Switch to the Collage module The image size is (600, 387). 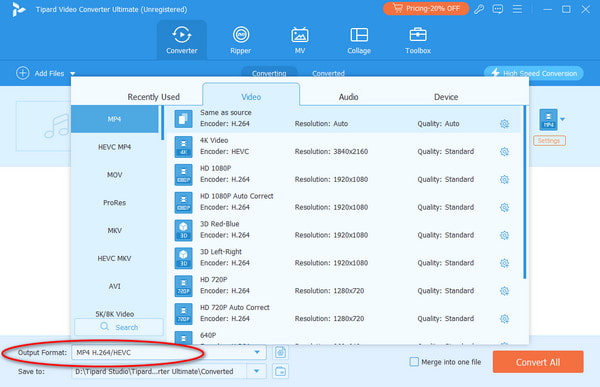359,41
